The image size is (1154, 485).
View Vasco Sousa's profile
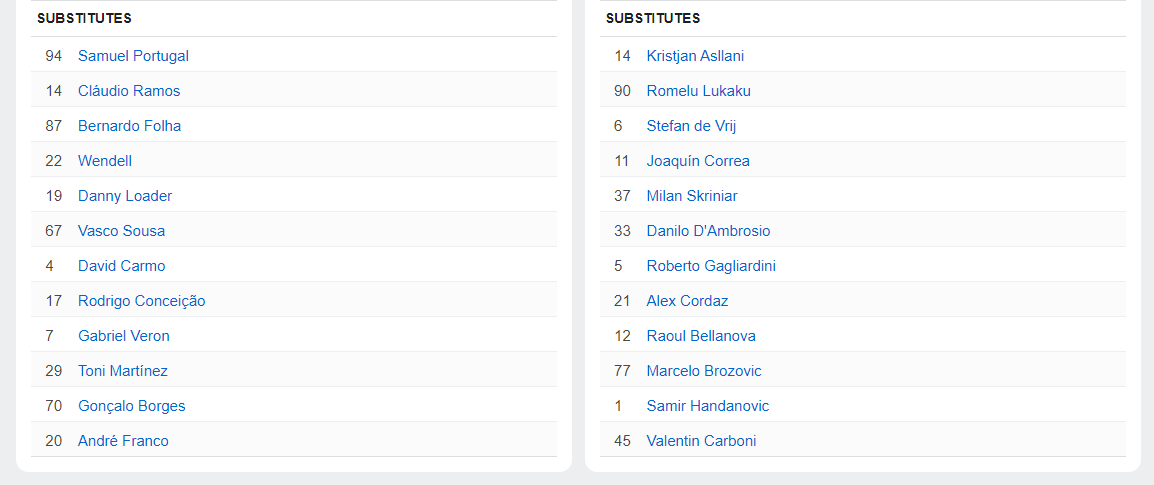point(121,231)
